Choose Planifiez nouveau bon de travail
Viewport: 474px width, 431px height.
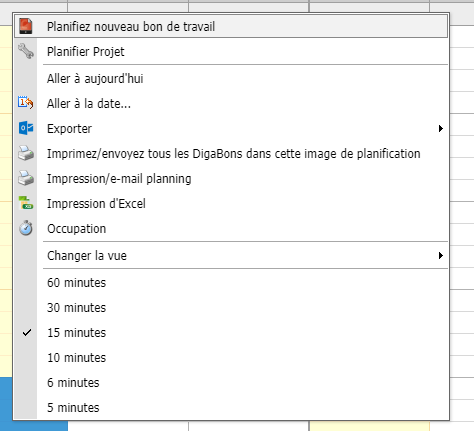tap(231, 26)
